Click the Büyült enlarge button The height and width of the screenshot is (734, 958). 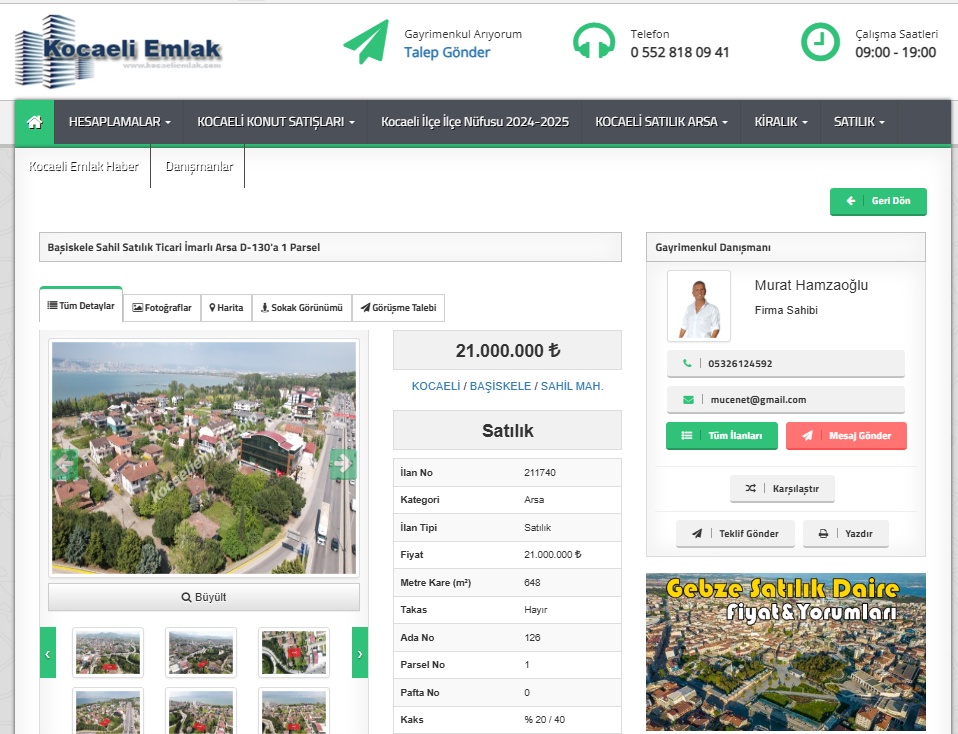(204, 597)
